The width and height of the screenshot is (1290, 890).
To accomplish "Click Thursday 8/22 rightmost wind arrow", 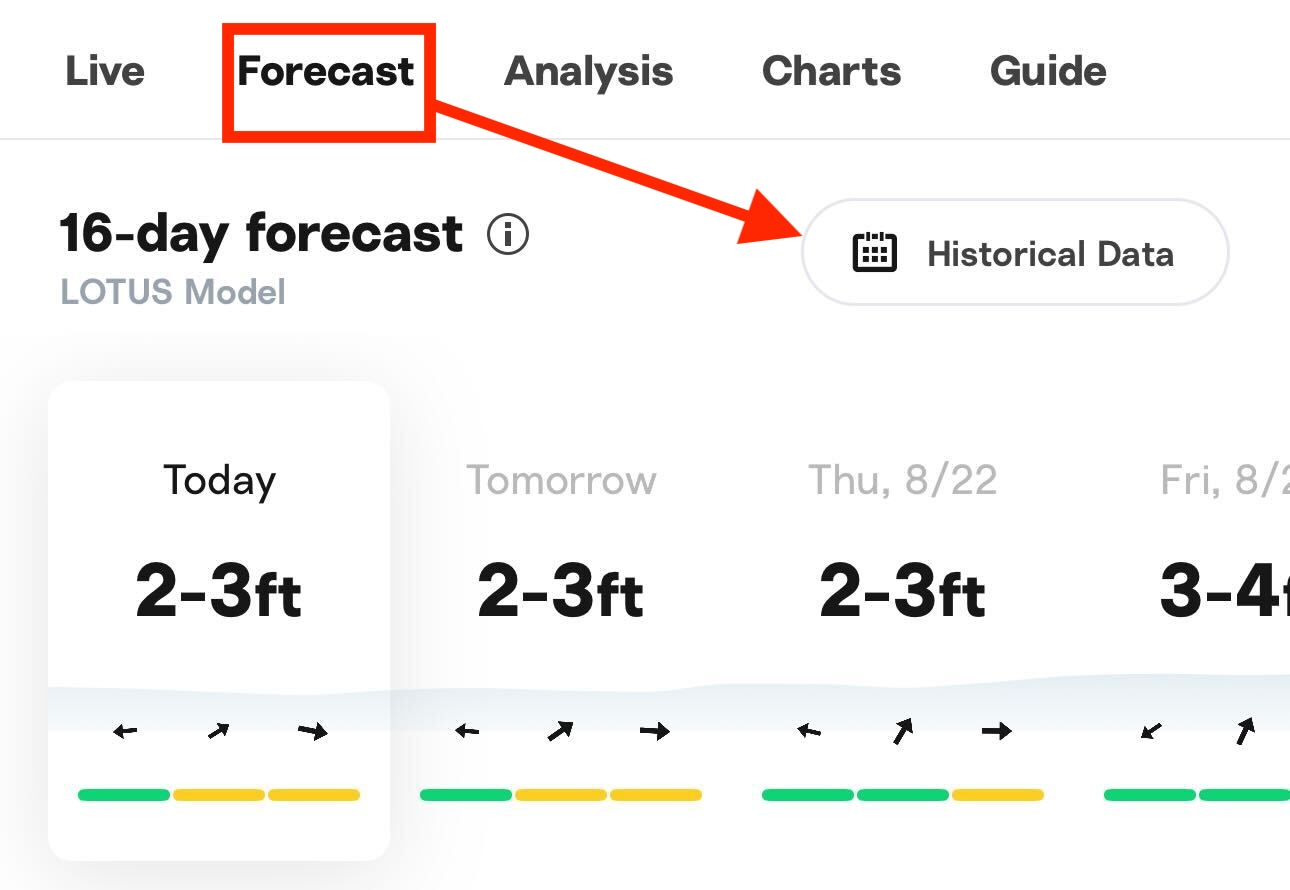I will click(x=997, y=732).
